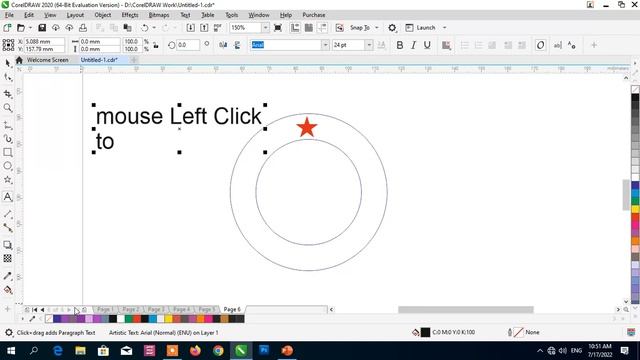Open the Undo history dropdown arrow
Viewport: 640px width, 360px height.
[154, 28]
